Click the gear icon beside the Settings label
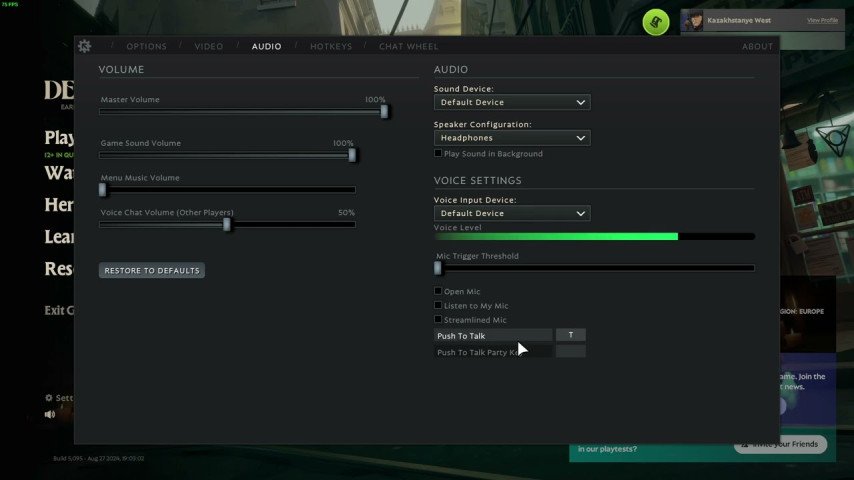 [x=49, y=398]
